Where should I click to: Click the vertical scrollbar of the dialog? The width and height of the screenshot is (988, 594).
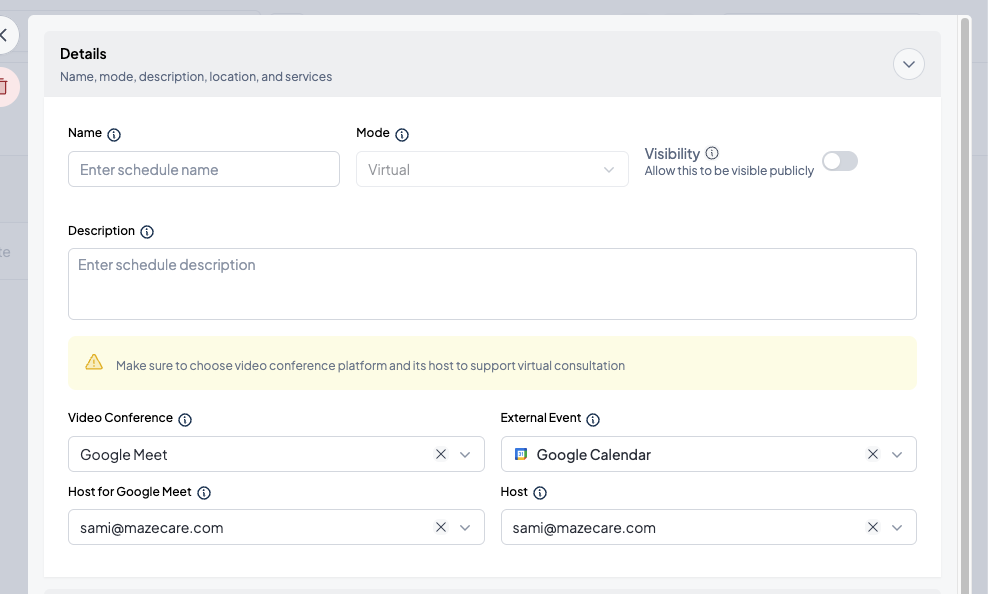pyautogui.click(x=965, y=306)
